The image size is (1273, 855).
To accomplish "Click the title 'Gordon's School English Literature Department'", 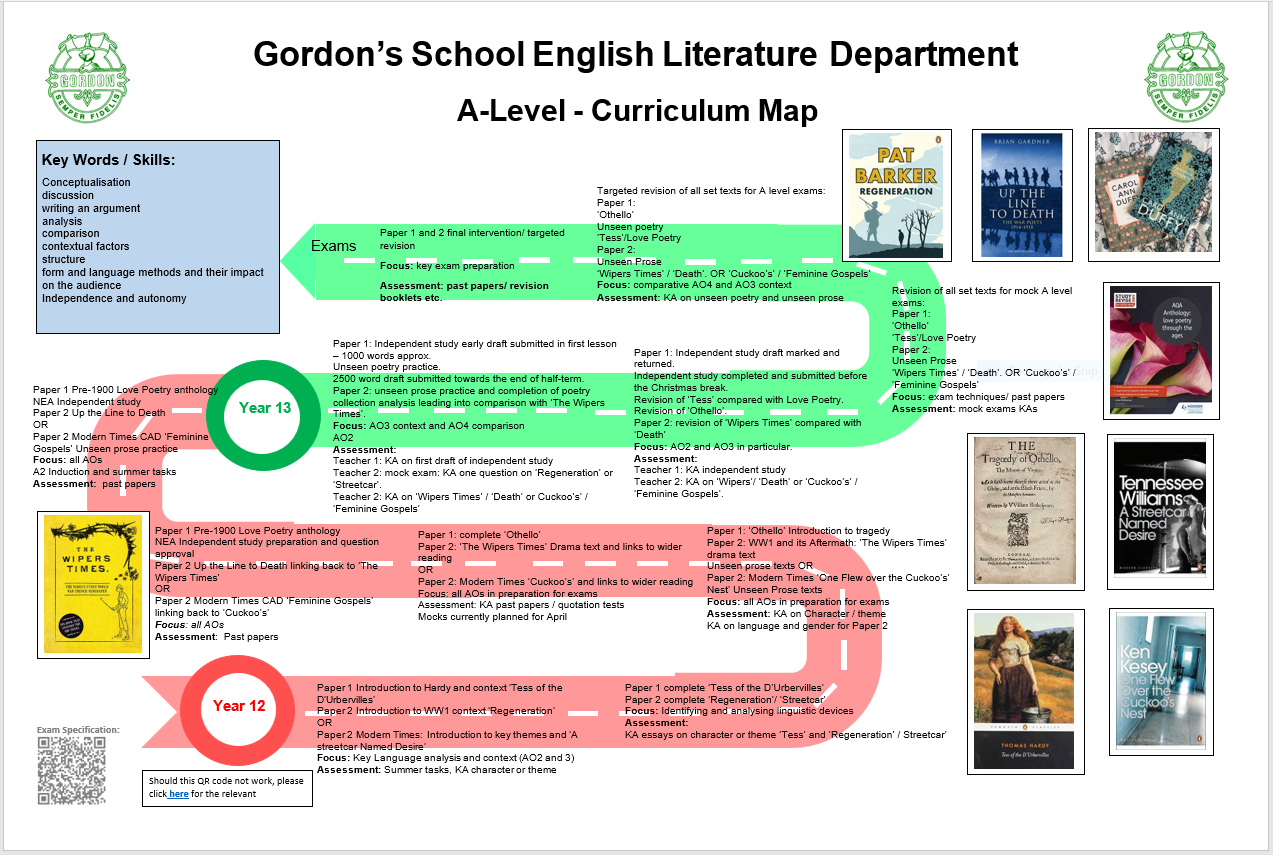I will [x=636, y=54].
